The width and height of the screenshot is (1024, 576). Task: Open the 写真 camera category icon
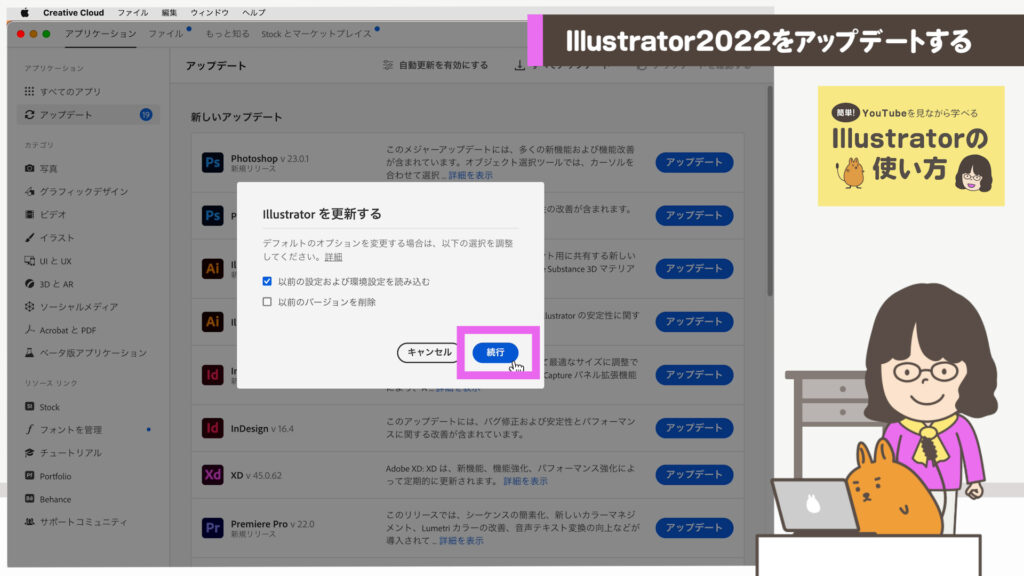[29, 168]
